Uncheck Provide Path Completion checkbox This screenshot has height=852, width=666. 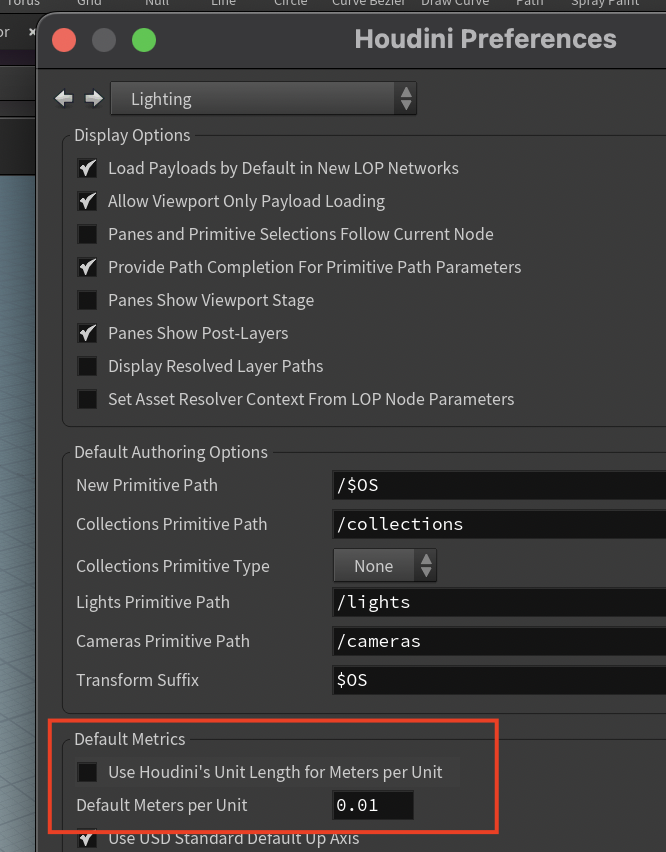87,267
